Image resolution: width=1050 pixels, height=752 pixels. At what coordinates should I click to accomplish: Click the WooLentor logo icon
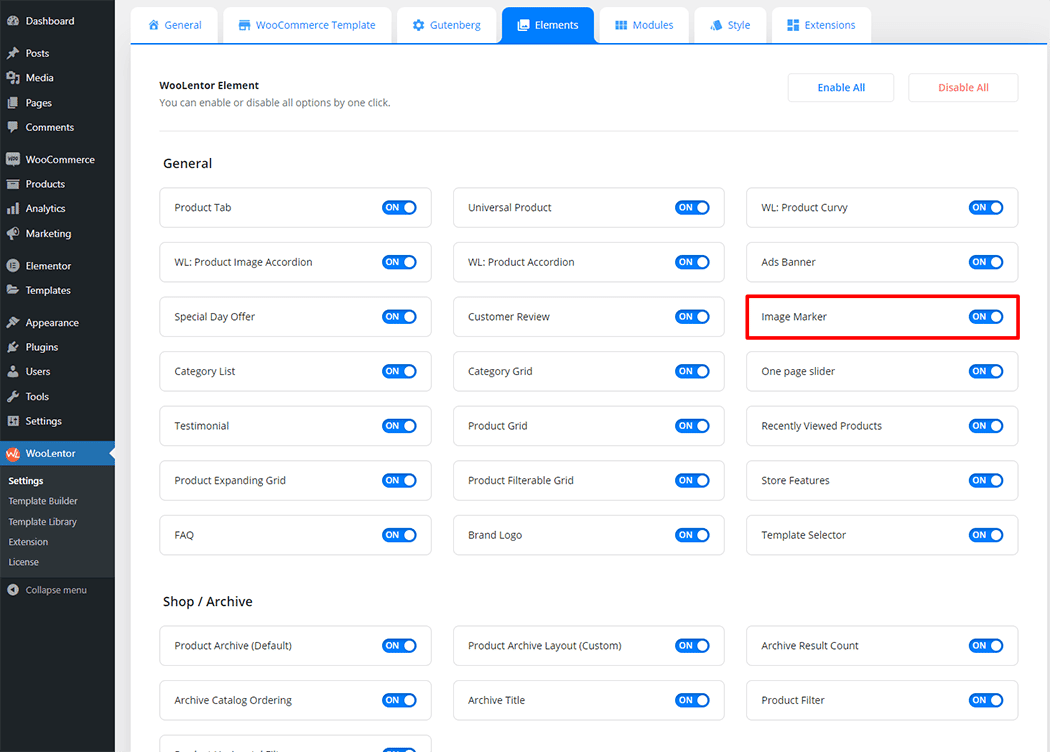pyautogui.click(x=13, y=453)
